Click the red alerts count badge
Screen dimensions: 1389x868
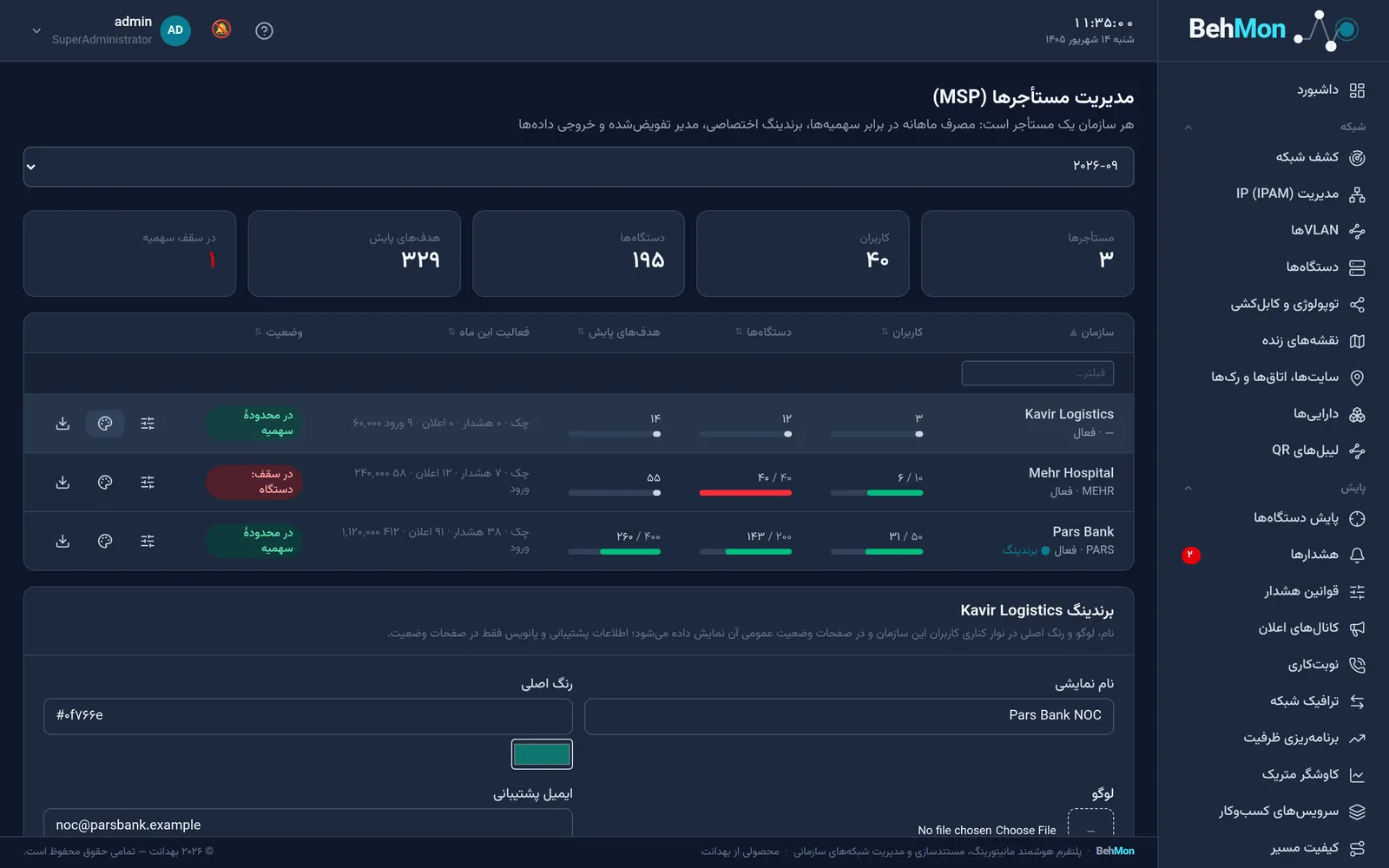[x=1191, y=556]
